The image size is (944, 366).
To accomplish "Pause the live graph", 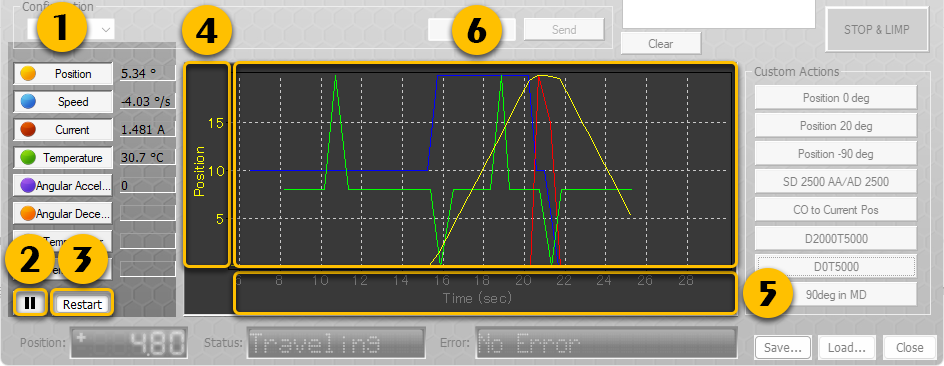I will pos(30,303).
